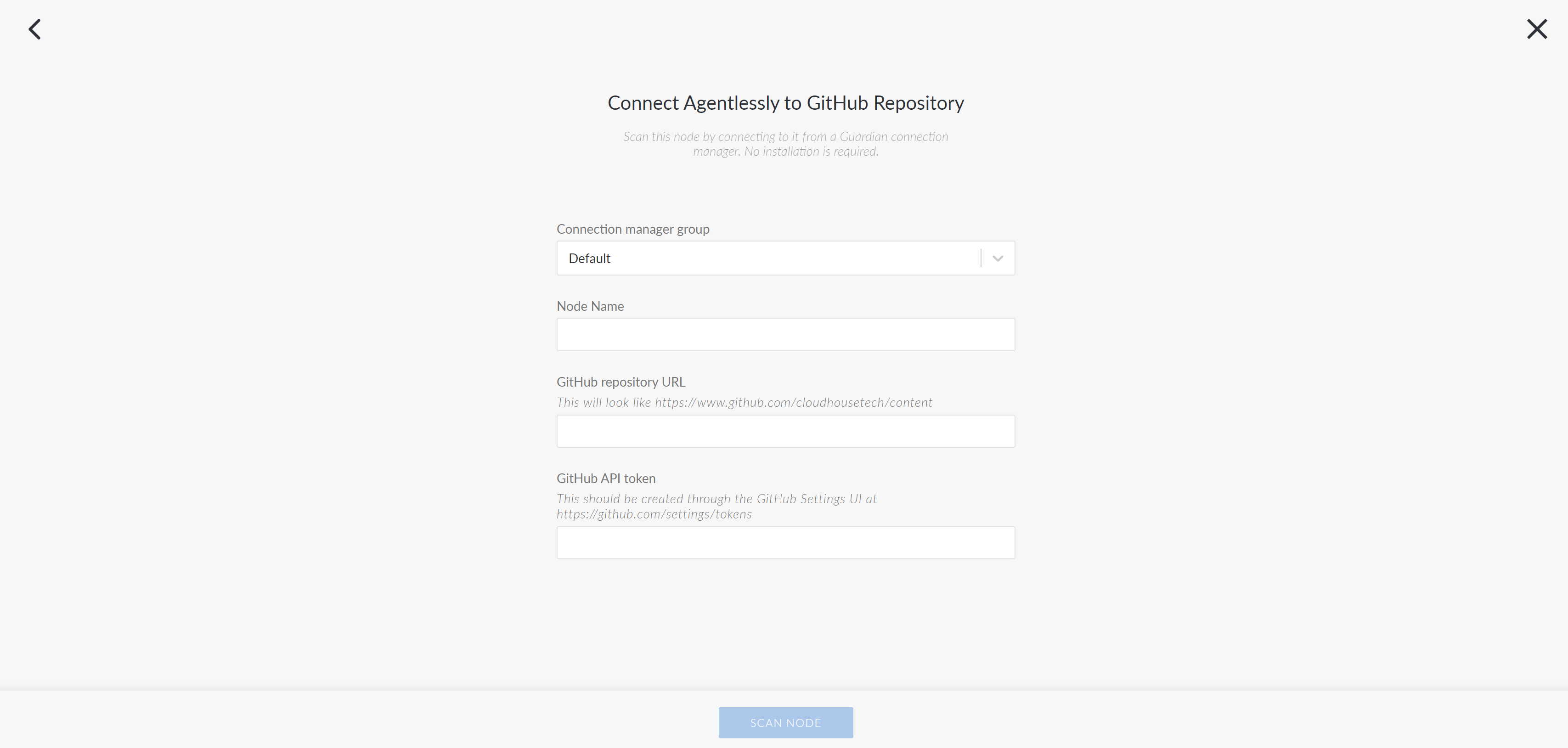Click the 'No installation is required' text
This screenshot has height=748, width=1568.
[x=812, y=152]
